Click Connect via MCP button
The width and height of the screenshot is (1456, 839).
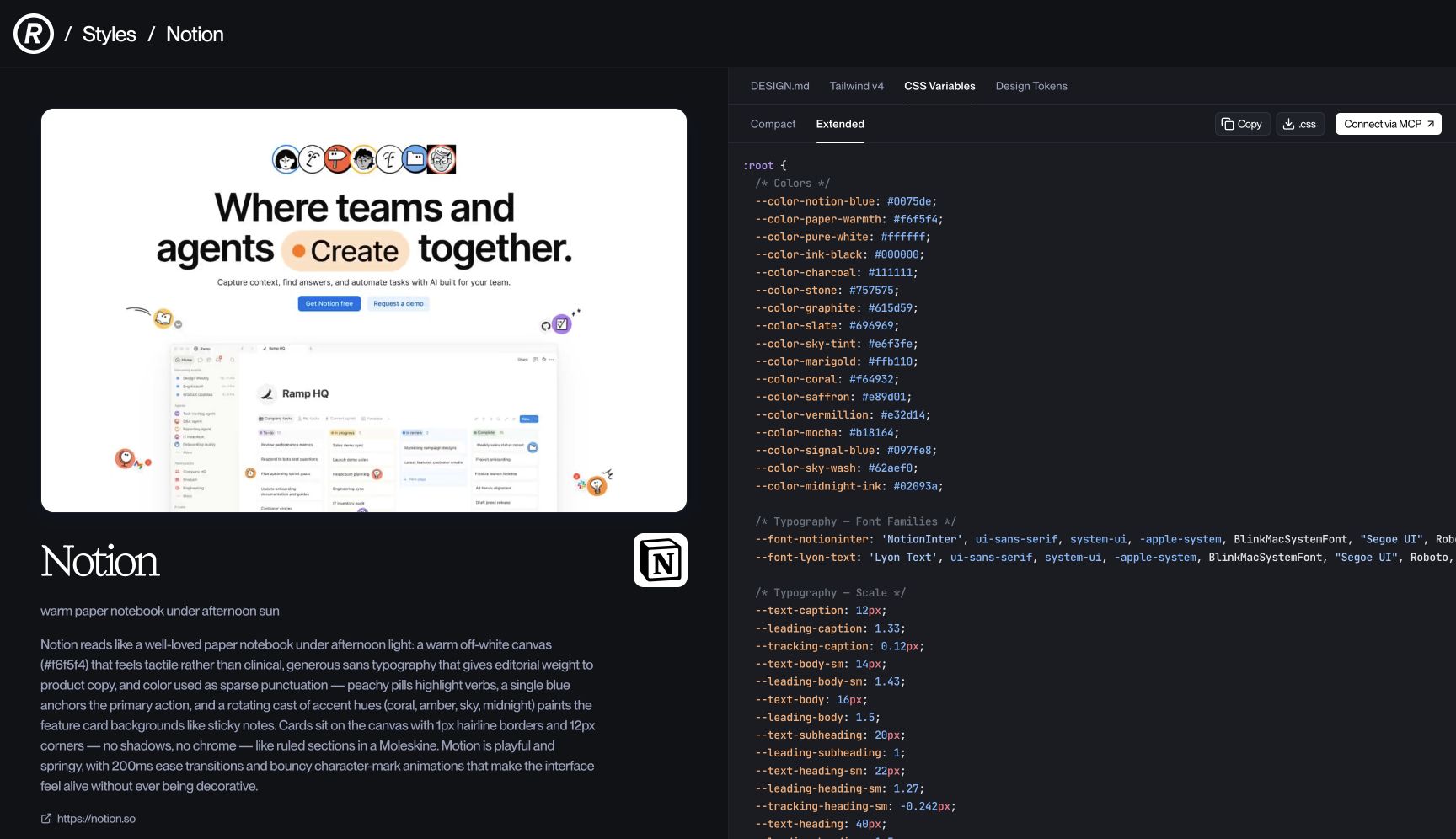[1389, 124]
